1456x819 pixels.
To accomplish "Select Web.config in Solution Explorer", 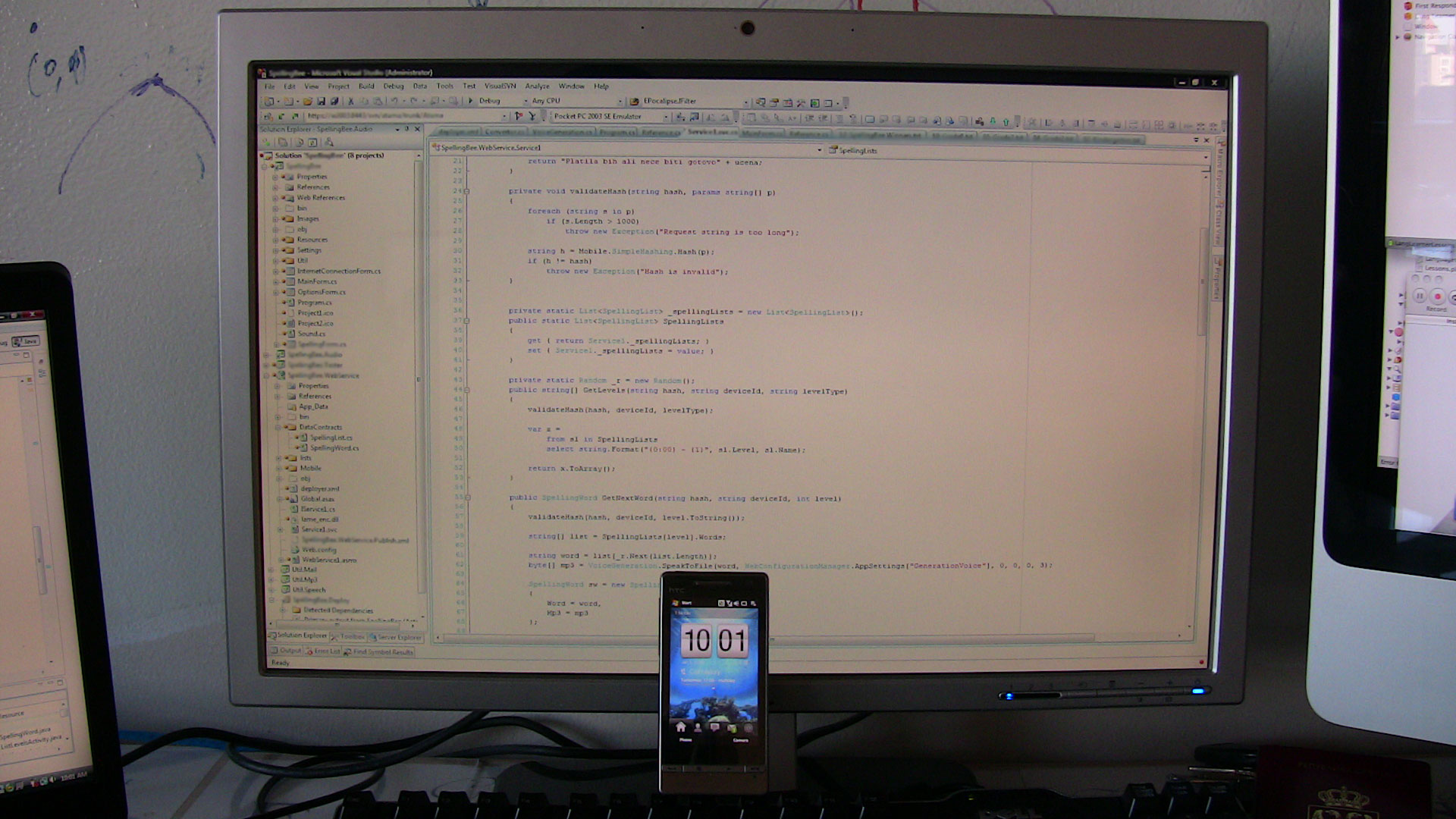I will [x=318, y=550].
